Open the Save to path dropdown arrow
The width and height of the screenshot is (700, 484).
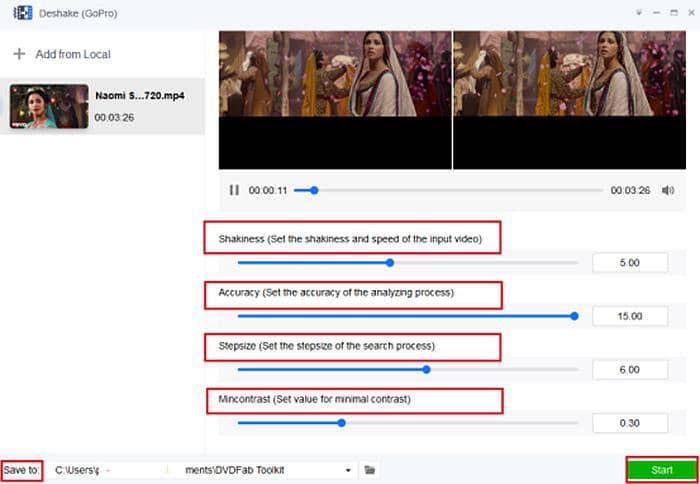tap(348, 470)
